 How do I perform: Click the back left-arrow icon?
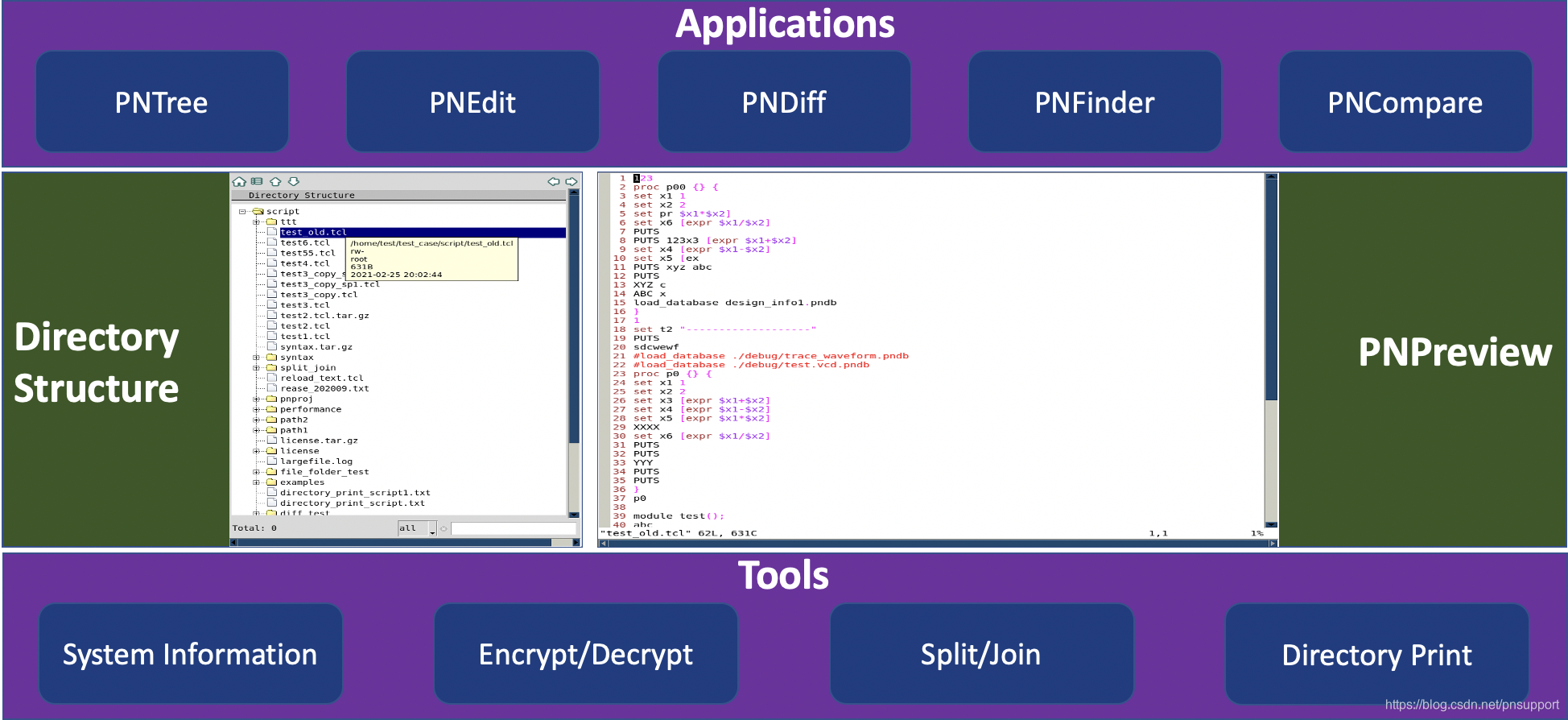[x=554, y=182]
